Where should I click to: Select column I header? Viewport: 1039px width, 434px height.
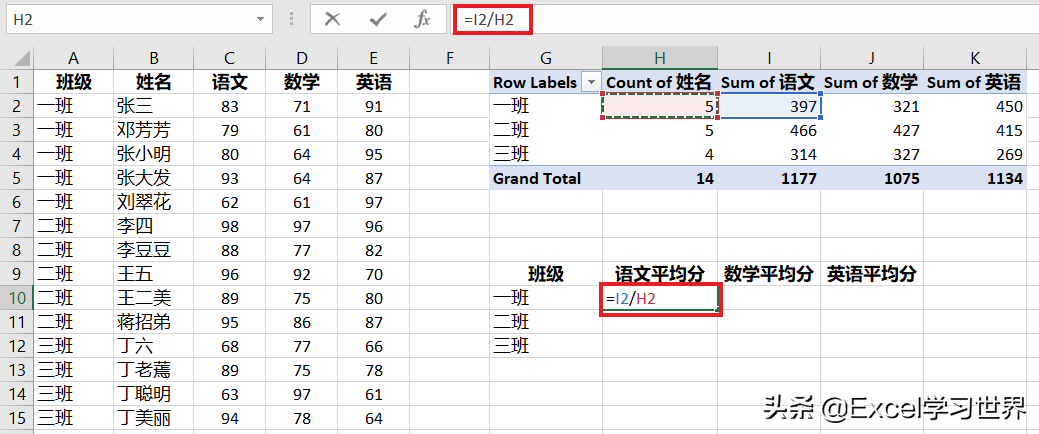click(769, 58)
